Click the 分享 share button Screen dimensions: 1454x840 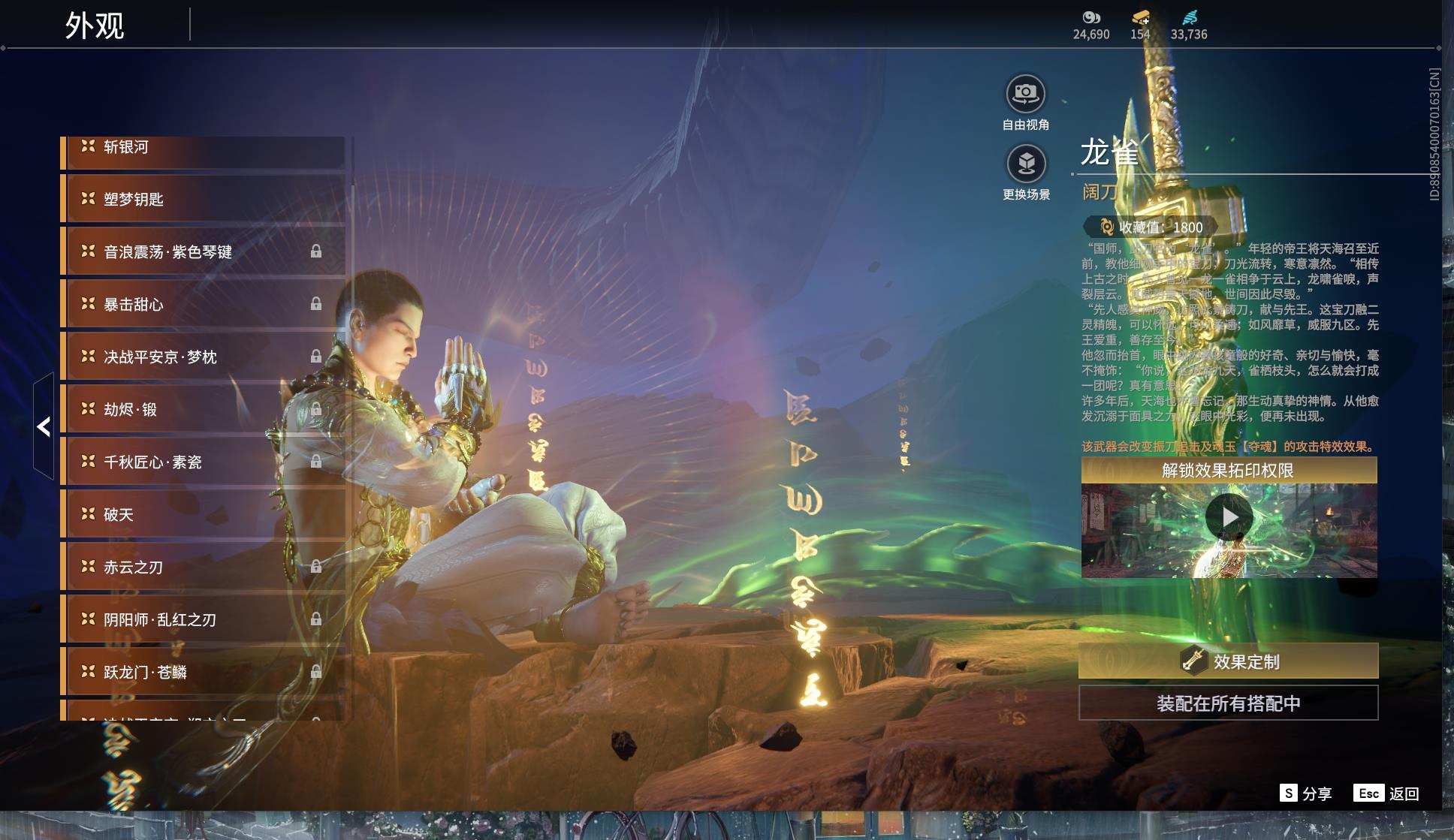pyautogui.click(x=1306, y=793)
